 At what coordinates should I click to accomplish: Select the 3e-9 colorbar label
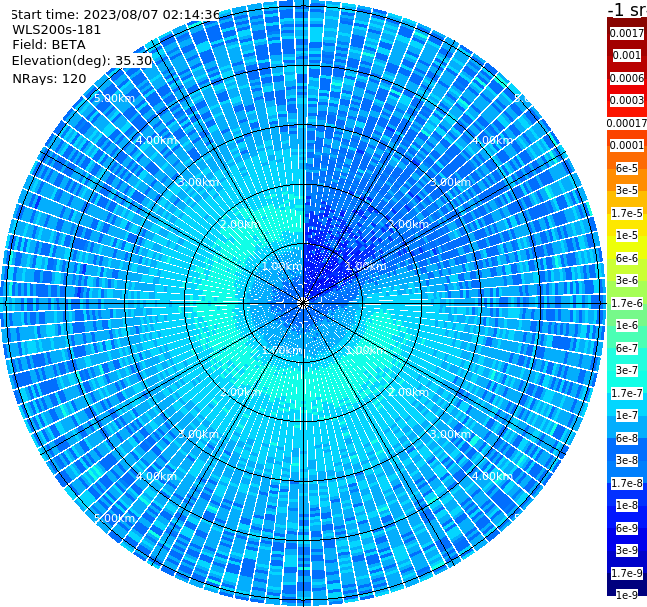pyautogui.click(x=627, y=550)
